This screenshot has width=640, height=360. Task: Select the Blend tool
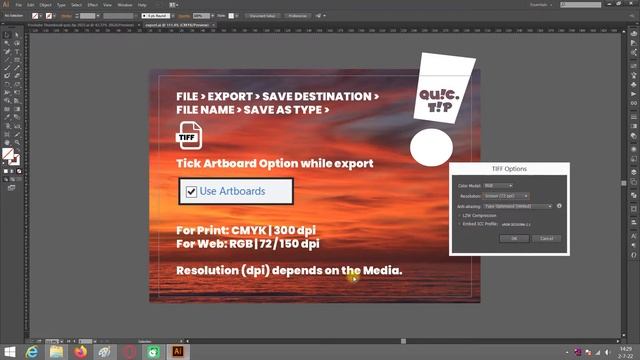17,118
